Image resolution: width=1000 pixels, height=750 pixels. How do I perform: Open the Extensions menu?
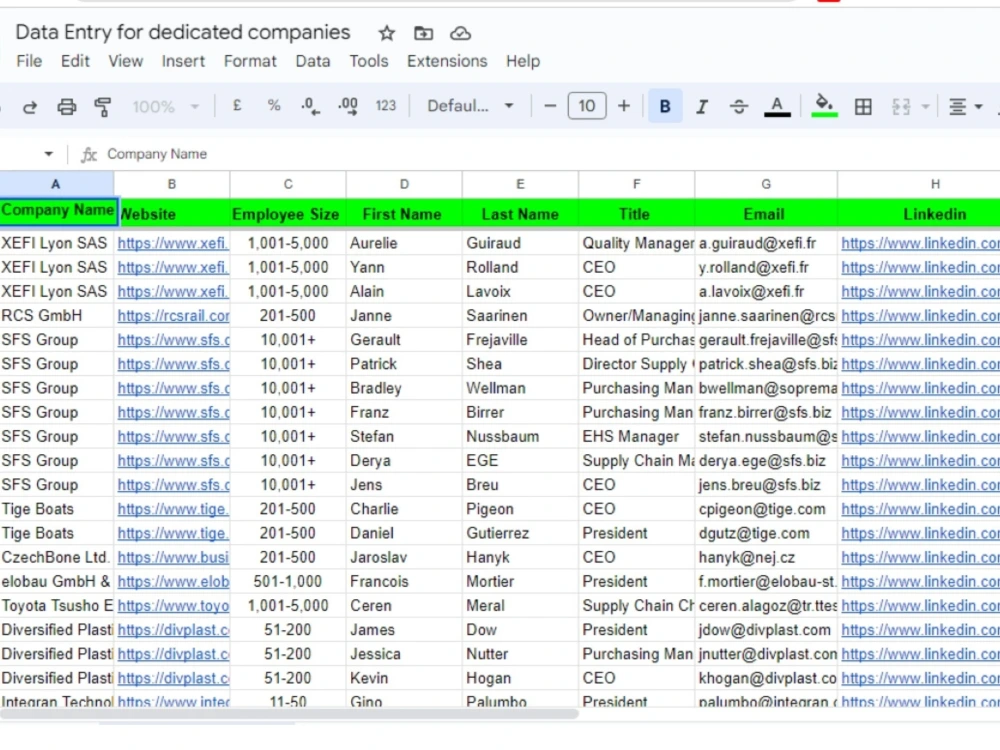coord(446,61)
